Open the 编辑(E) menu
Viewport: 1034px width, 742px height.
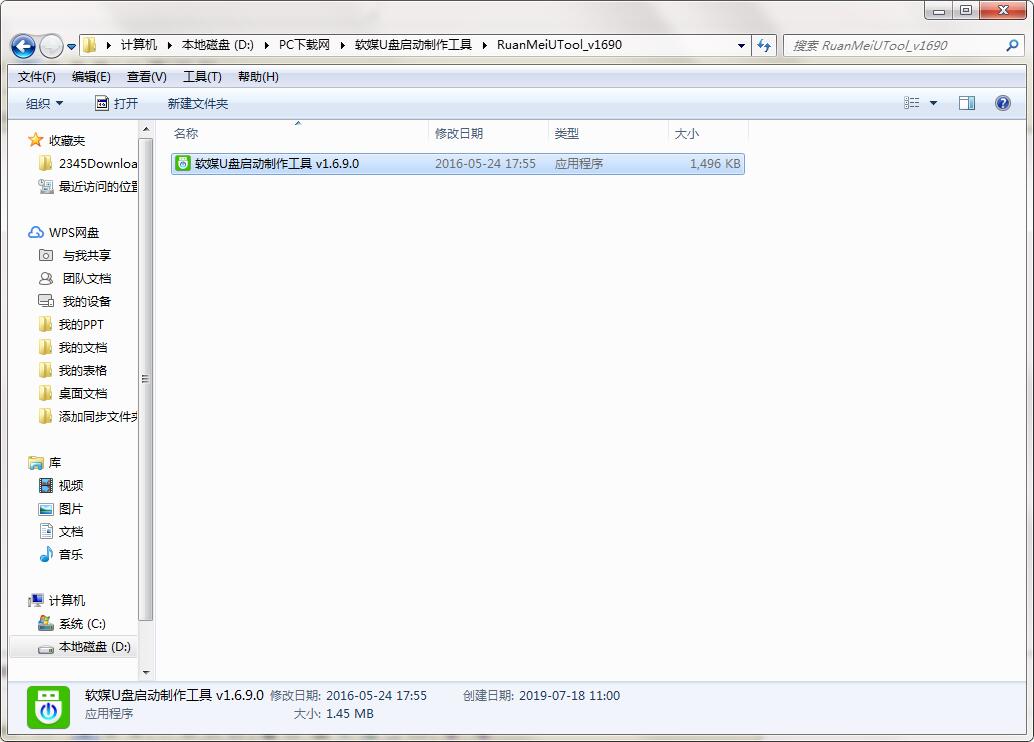pyautogui.click(x=91, y=77)
